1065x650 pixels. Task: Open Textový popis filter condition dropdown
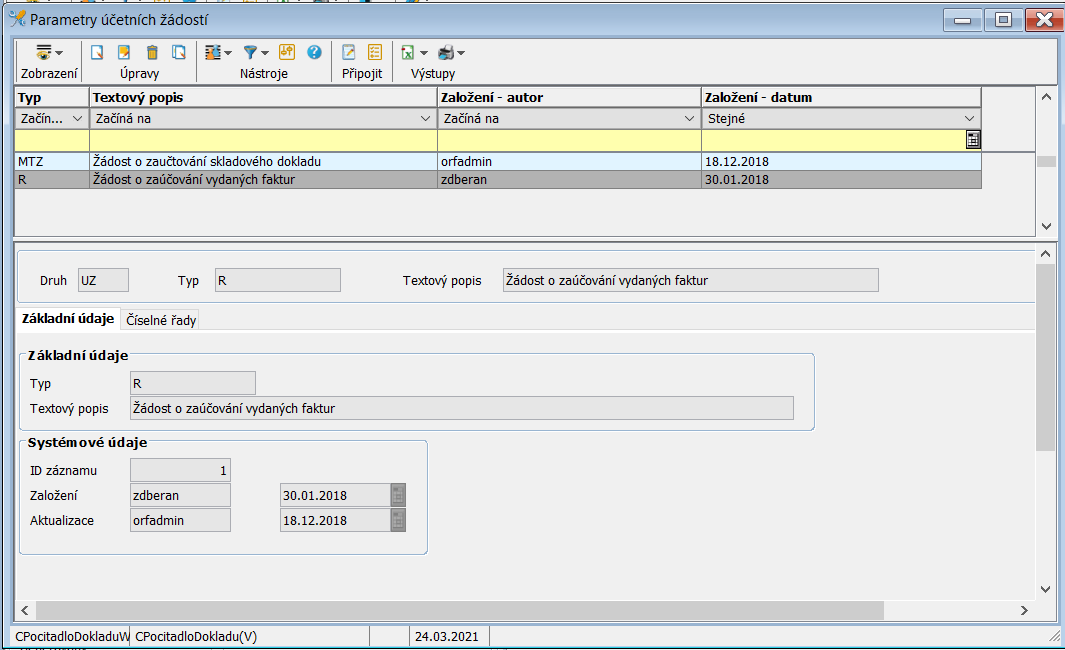click(428, 119)
